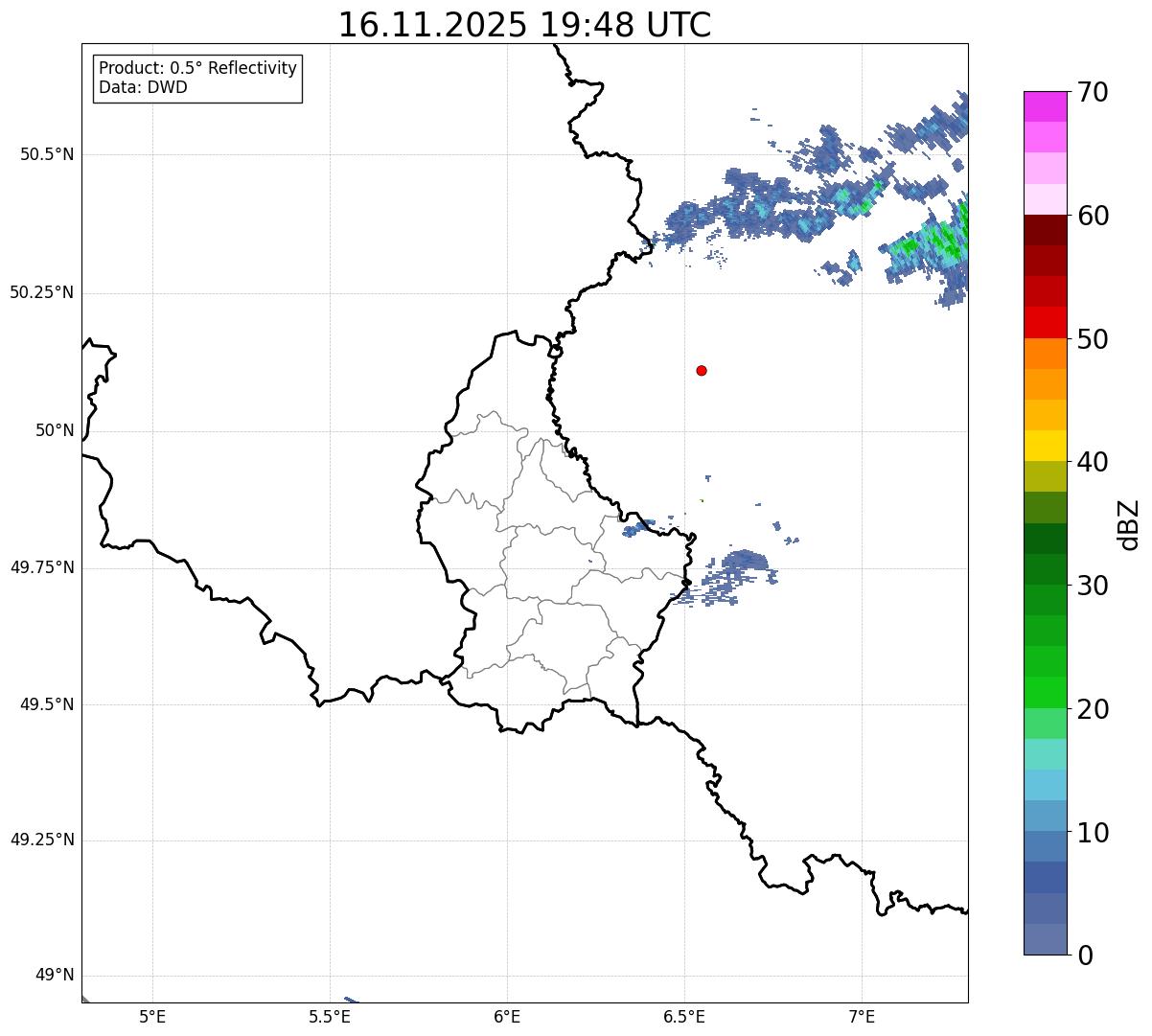The height and width of the screenshot is (1036, 1152).
Task: Click the '49.25°N' latitude label
Action: point(42,840)
